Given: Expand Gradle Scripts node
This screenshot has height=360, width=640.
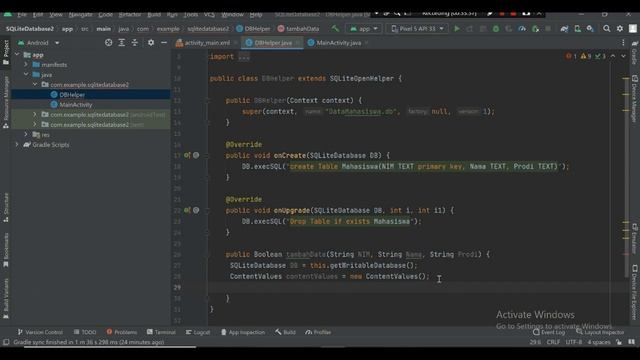Looking at the screenshot, I should [x=17, y=144].
